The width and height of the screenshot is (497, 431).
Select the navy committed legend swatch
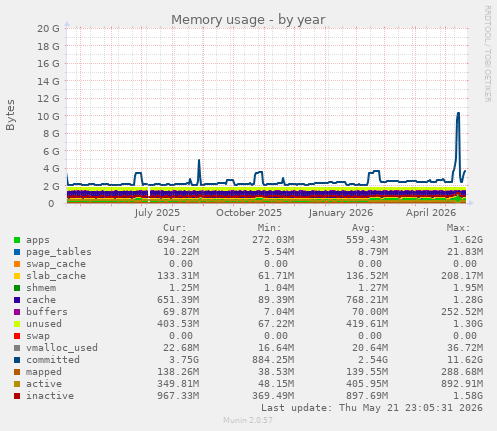click(17, 360)
